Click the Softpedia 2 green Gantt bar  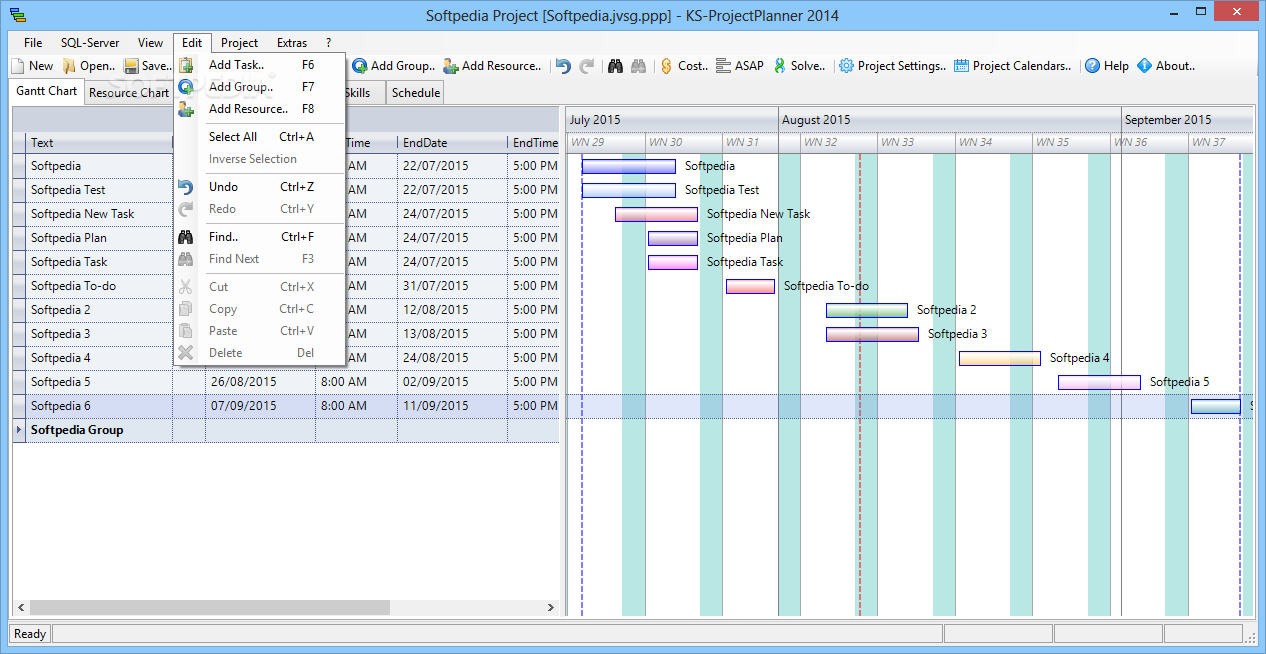point(867,310)
